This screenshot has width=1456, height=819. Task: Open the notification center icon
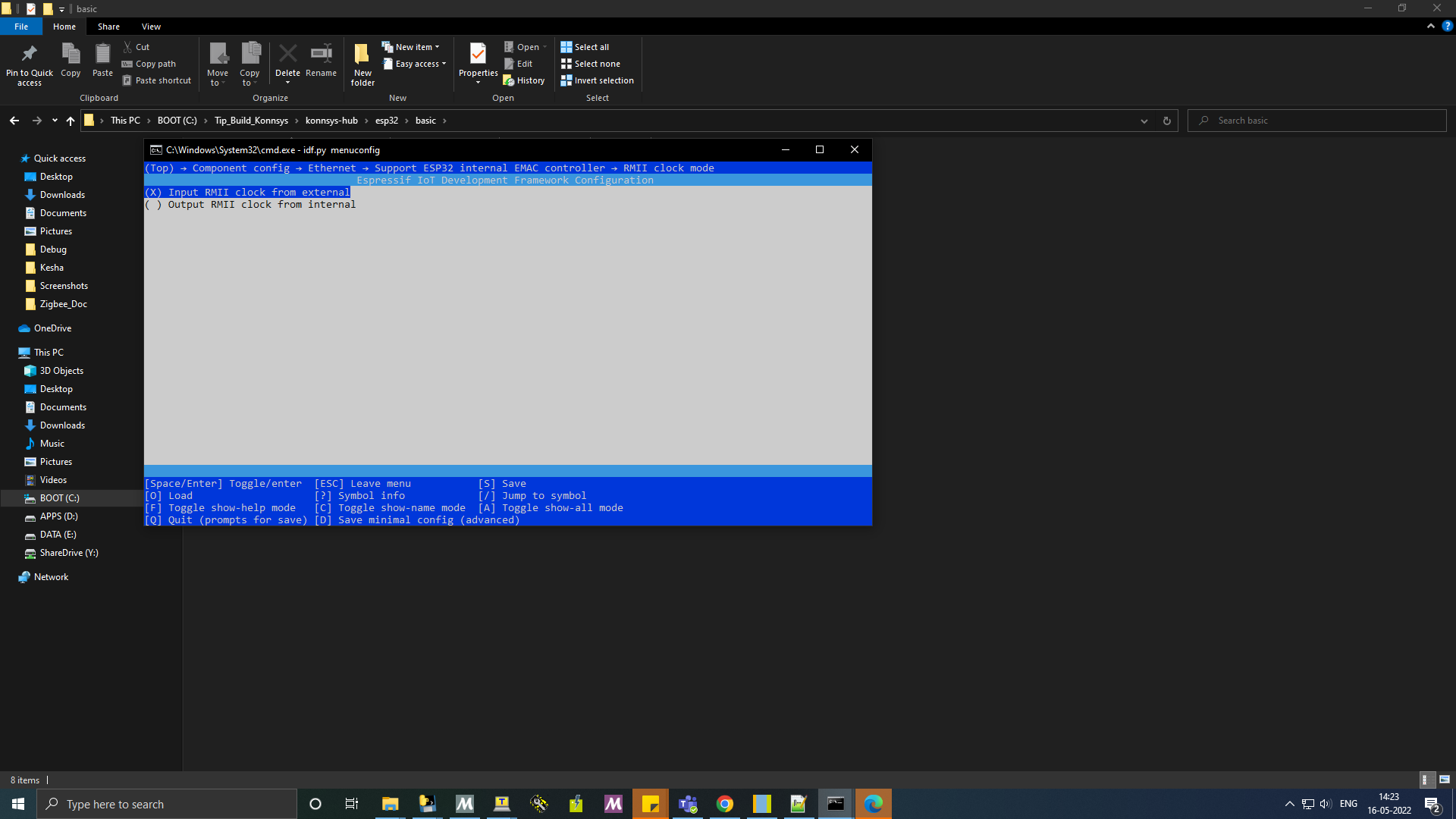[1432, 804]
